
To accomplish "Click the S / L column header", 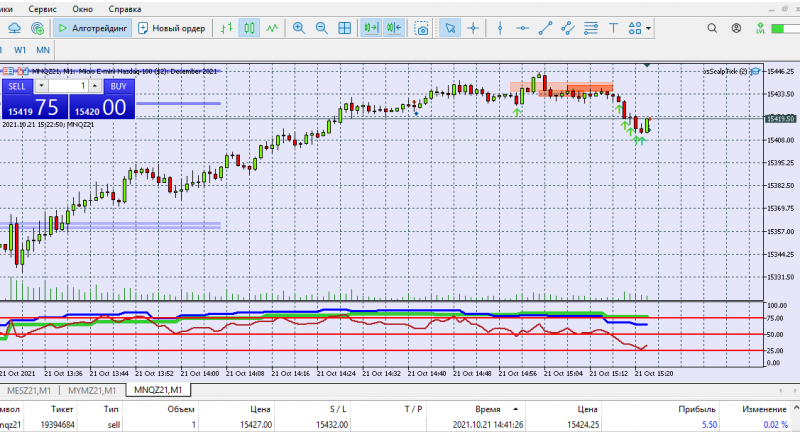I will click(337, 409).
